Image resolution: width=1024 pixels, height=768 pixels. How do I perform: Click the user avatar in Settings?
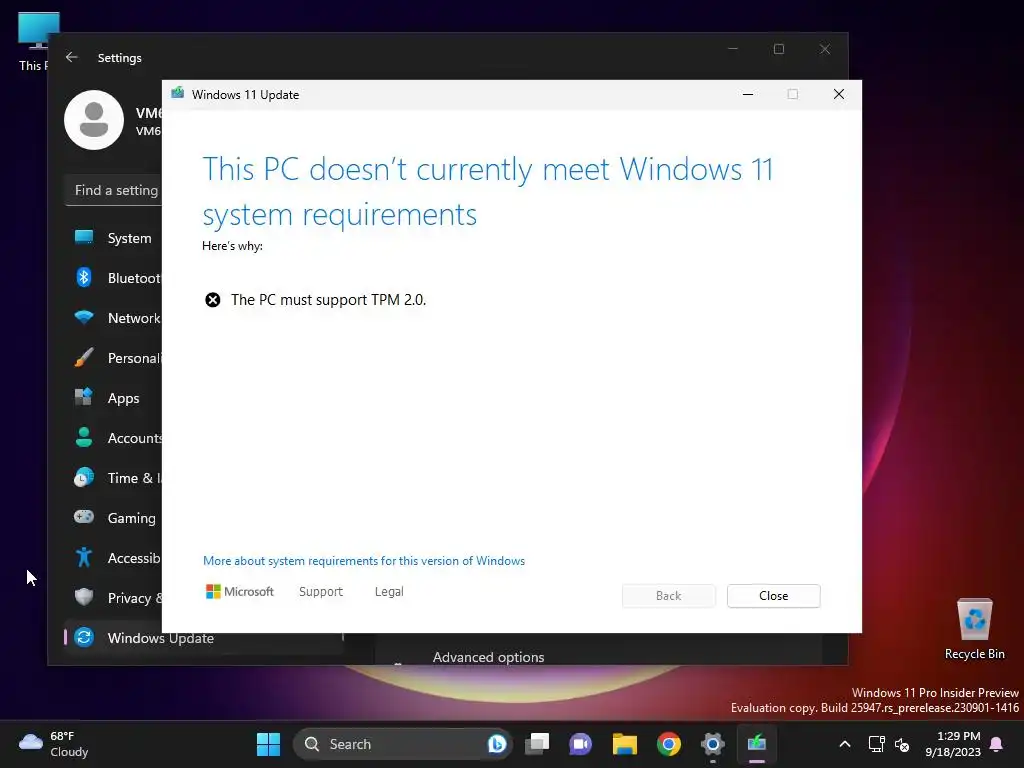(94, 120)
